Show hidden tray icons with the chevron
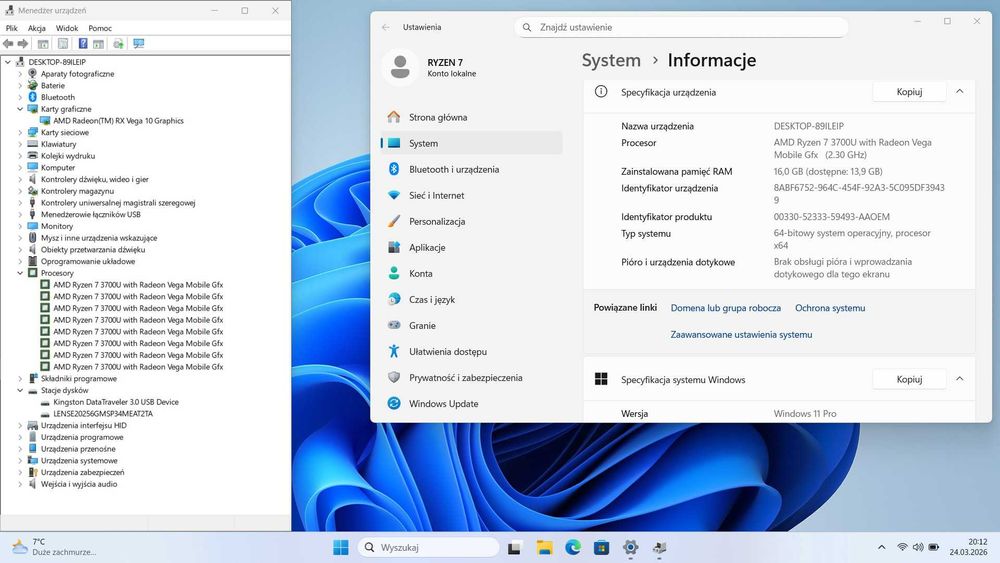Viewport: 1000px width, 563px height. (881, 547)
